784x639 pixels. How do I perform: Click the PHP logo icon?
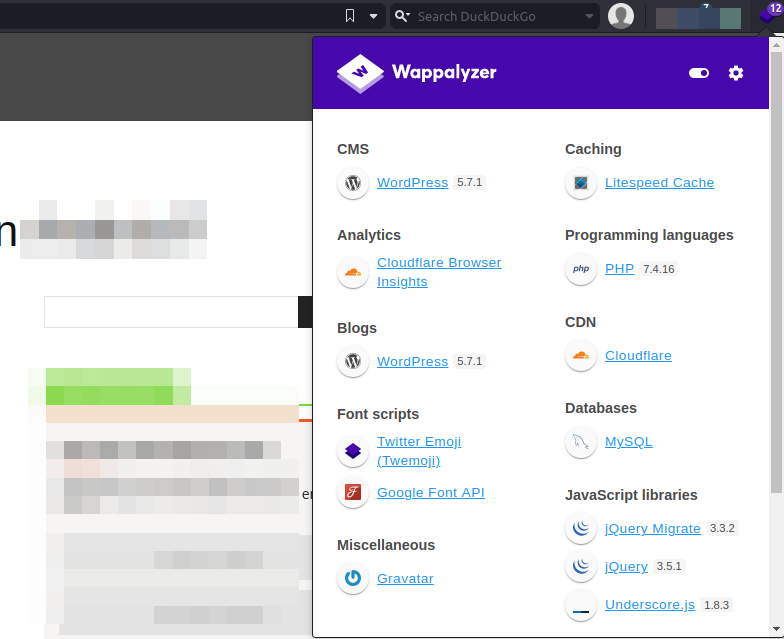coord(581,269)
